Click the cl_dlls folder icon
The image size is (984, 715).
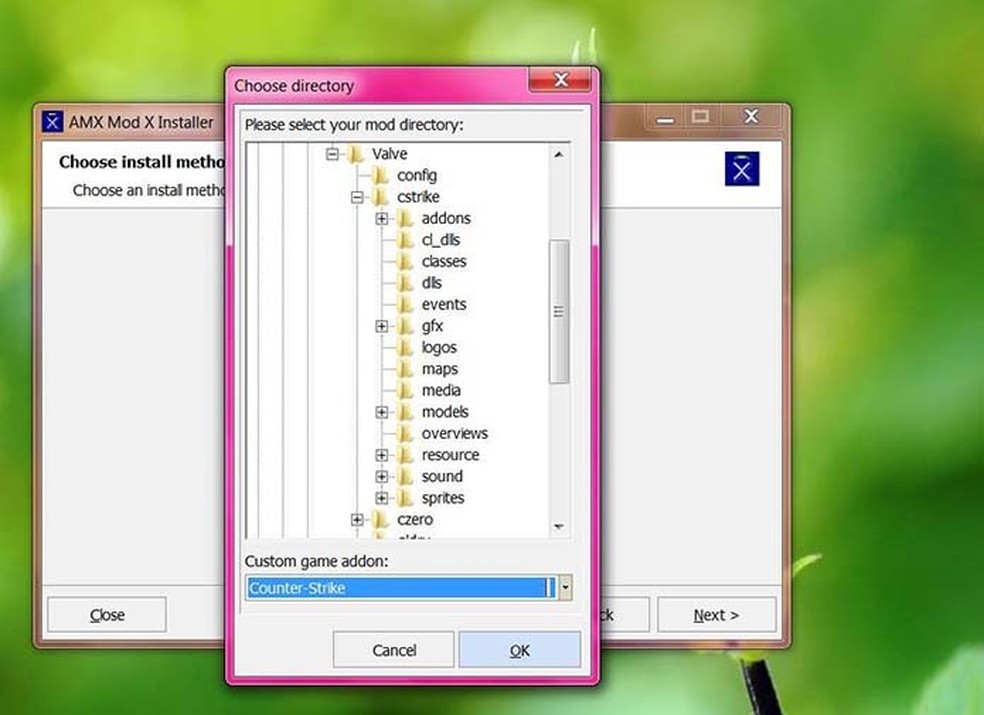pyautogui.click(x=405, y=240)
